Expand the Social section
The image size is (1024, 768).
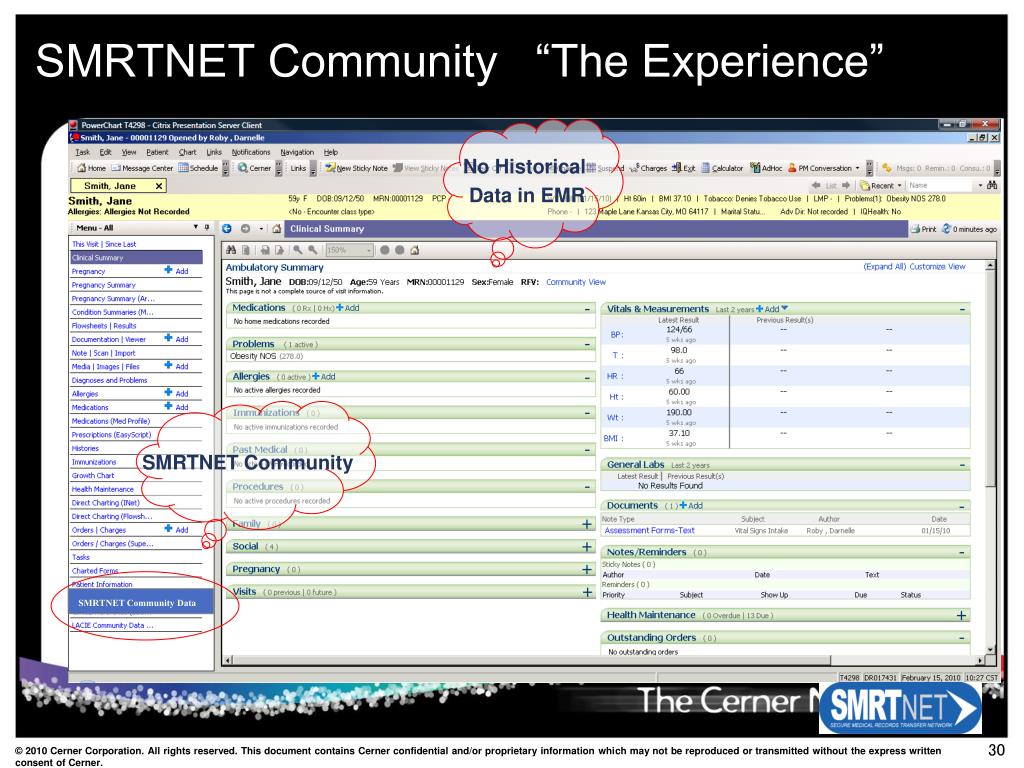586,547
